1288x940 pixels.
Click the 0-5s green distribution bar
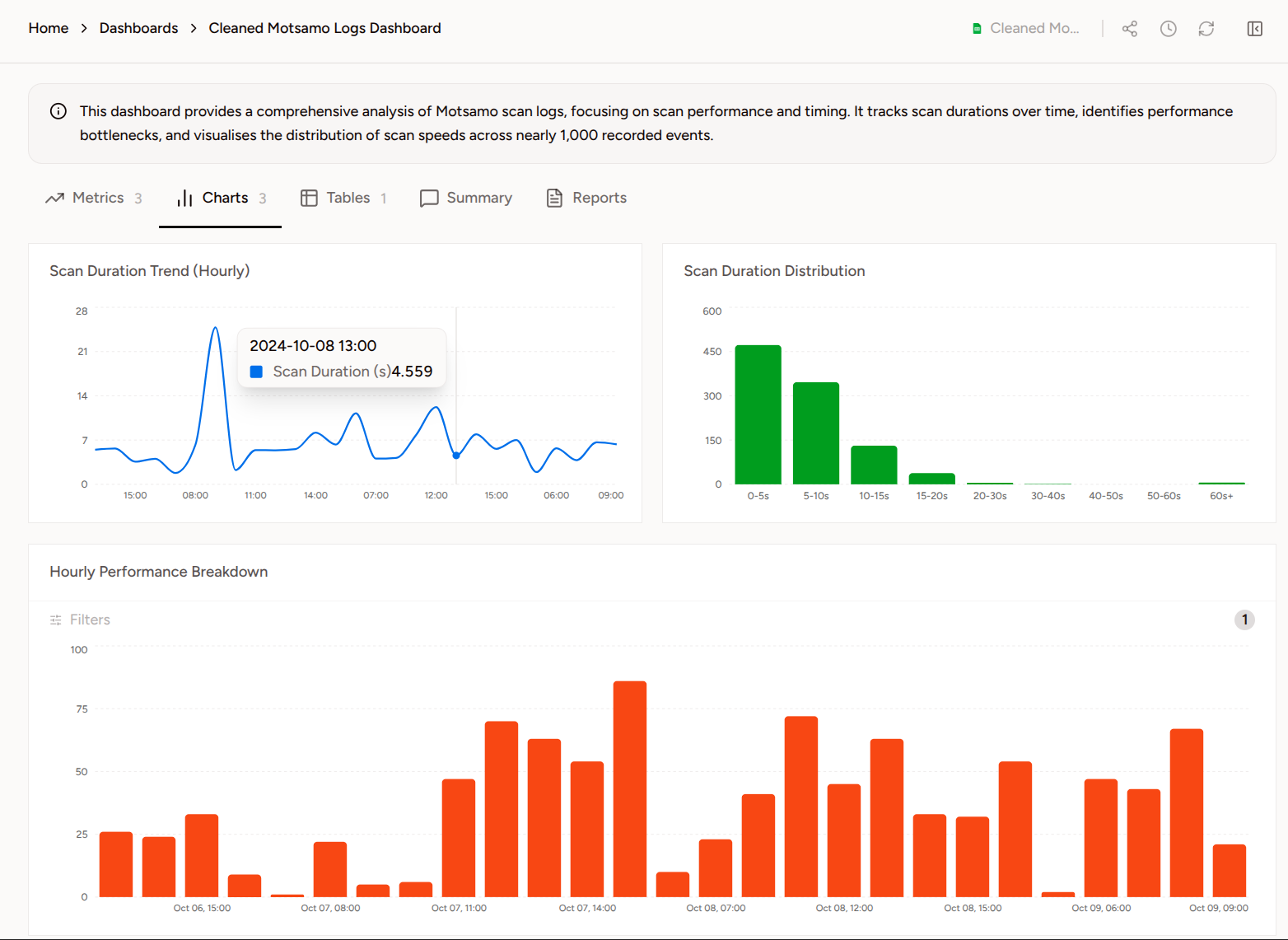[758, 414]
